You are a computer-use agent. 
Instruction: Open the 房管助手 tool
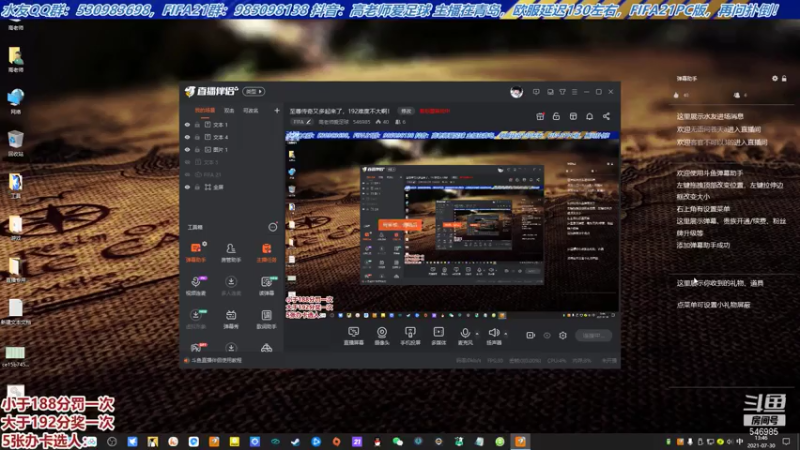pyautogui.click(x=231, y=253)
